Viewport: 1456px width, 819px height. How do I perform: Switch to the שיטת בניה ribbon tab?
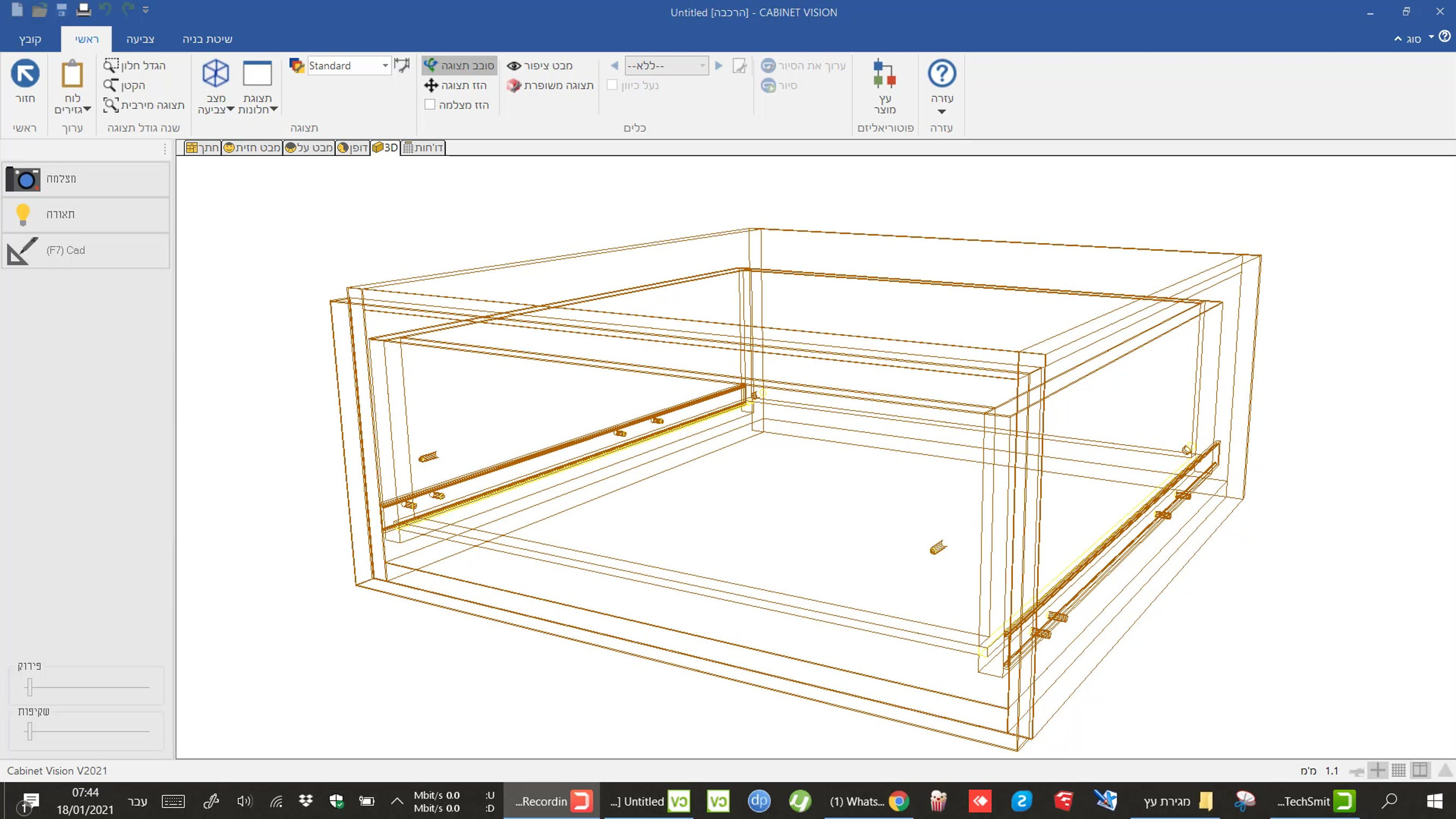click(x=207, y=39)
